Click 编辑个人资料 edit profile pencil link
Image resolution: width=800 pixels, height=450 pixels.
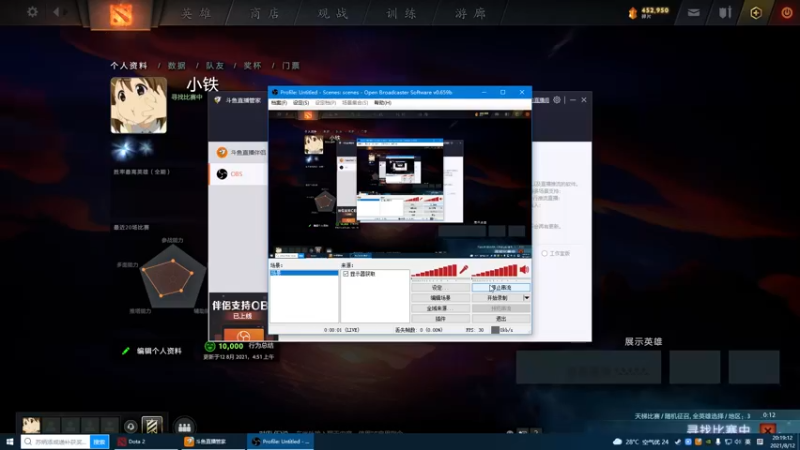coord(153,351)
